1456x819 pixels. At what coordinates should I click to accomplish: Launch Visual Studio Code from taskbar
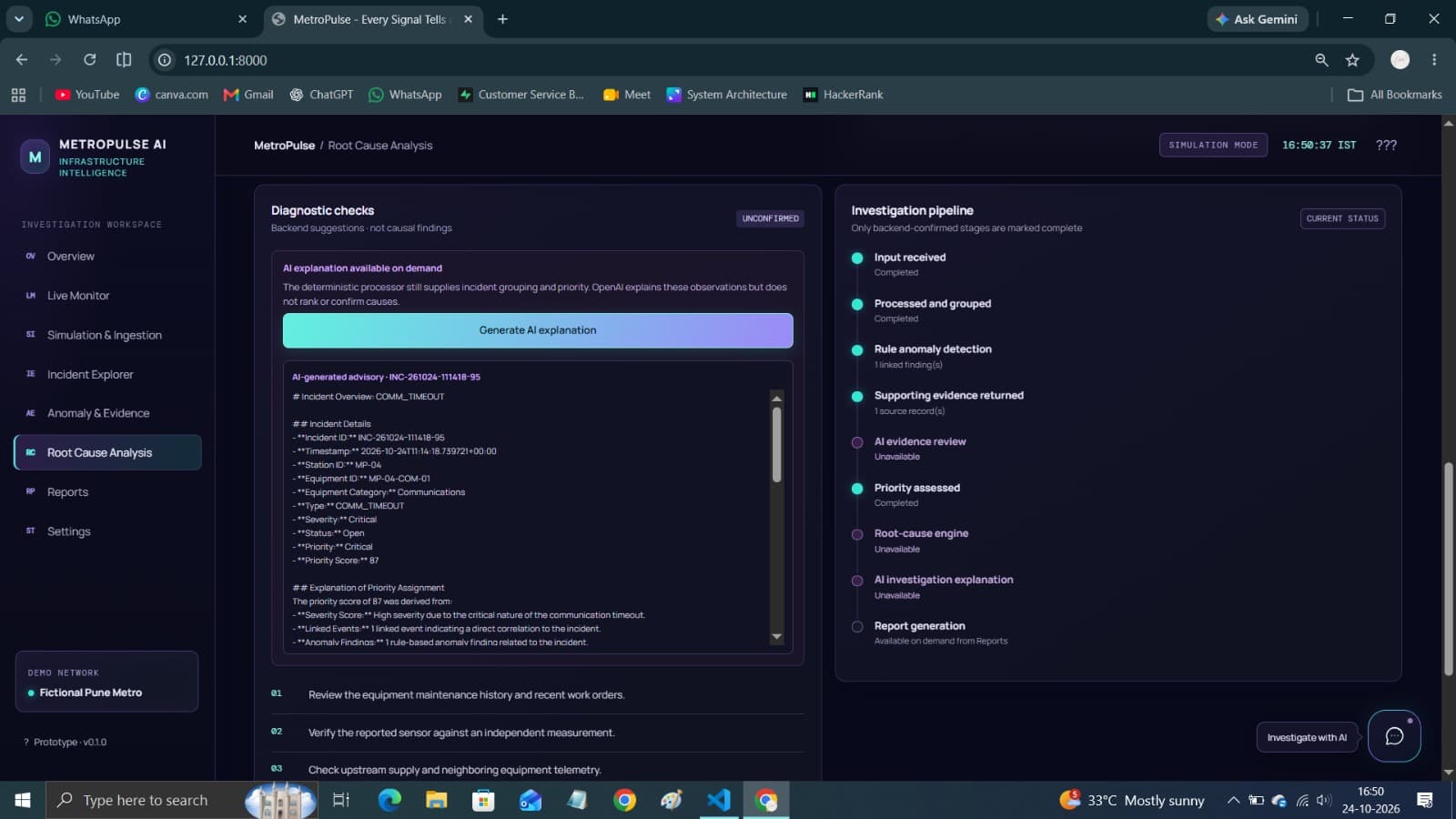(719, 800)
